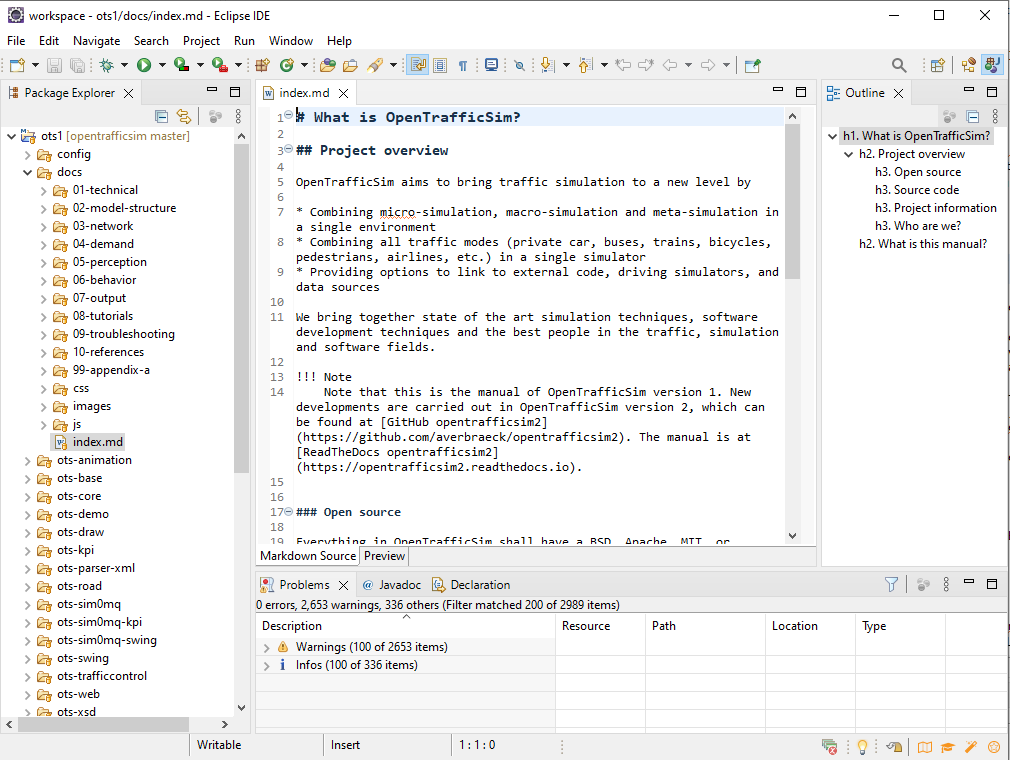This screenshot has width=1010, height=760.
Task: Click the Open Task folder icon
Action: 350,65
